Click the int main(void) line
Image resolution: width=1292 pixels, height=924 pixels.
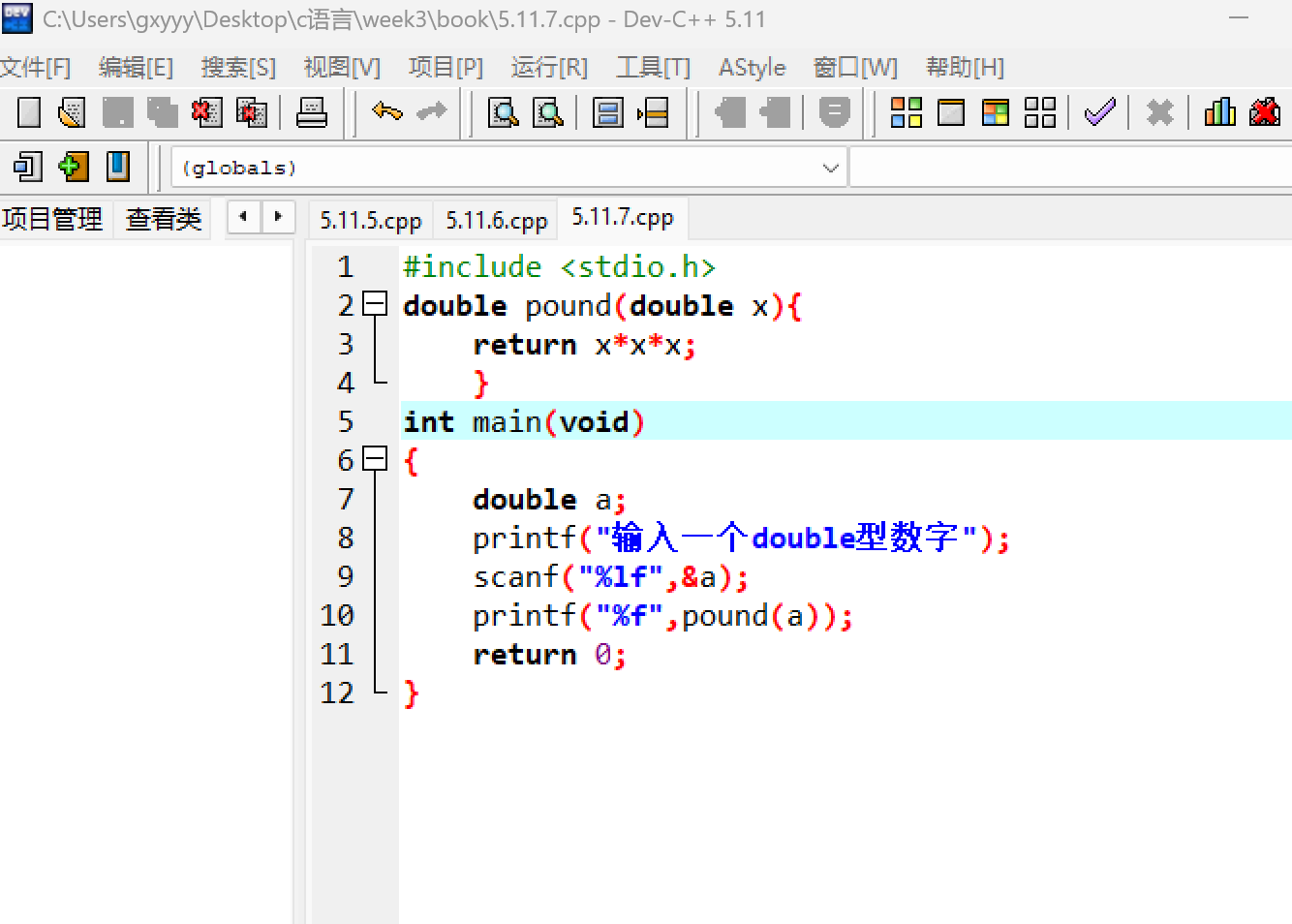[x=524, y=421]
